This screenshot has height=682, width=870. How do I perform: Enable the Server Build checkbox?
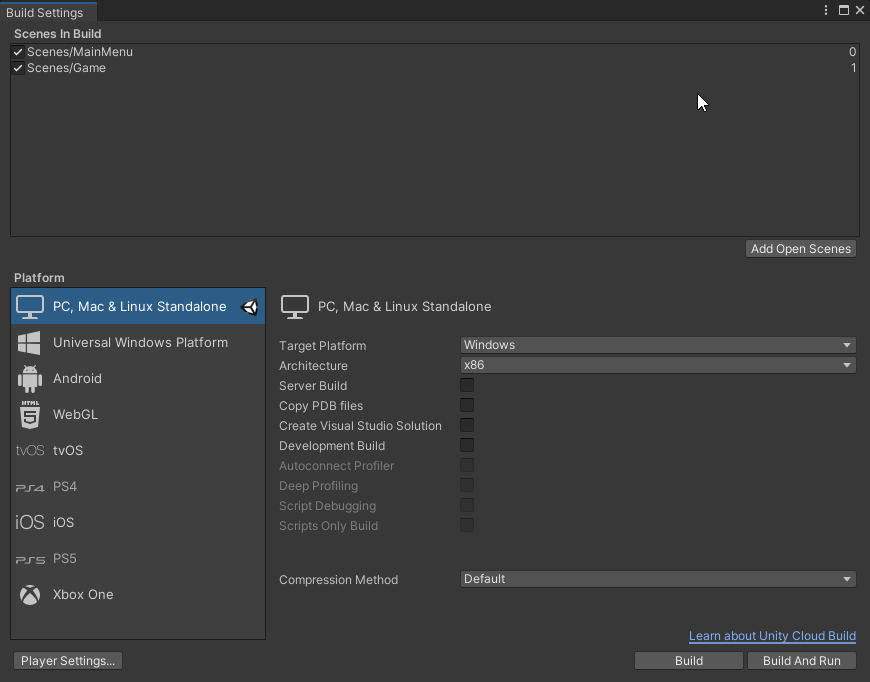(467, 385)
